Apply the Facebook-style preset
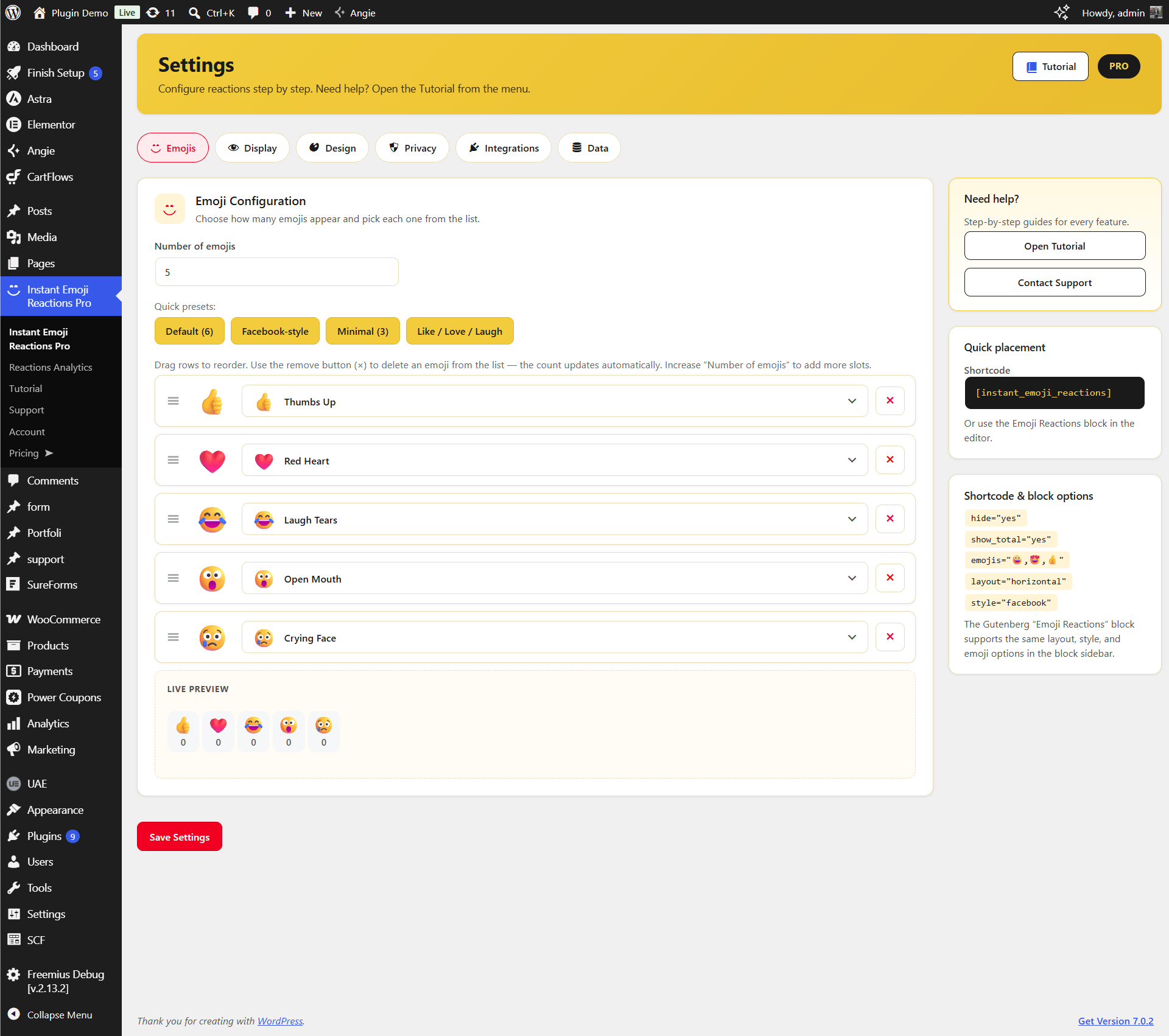The width and height of the screenshot is (1169, 1036). click(x=275, y=331)
